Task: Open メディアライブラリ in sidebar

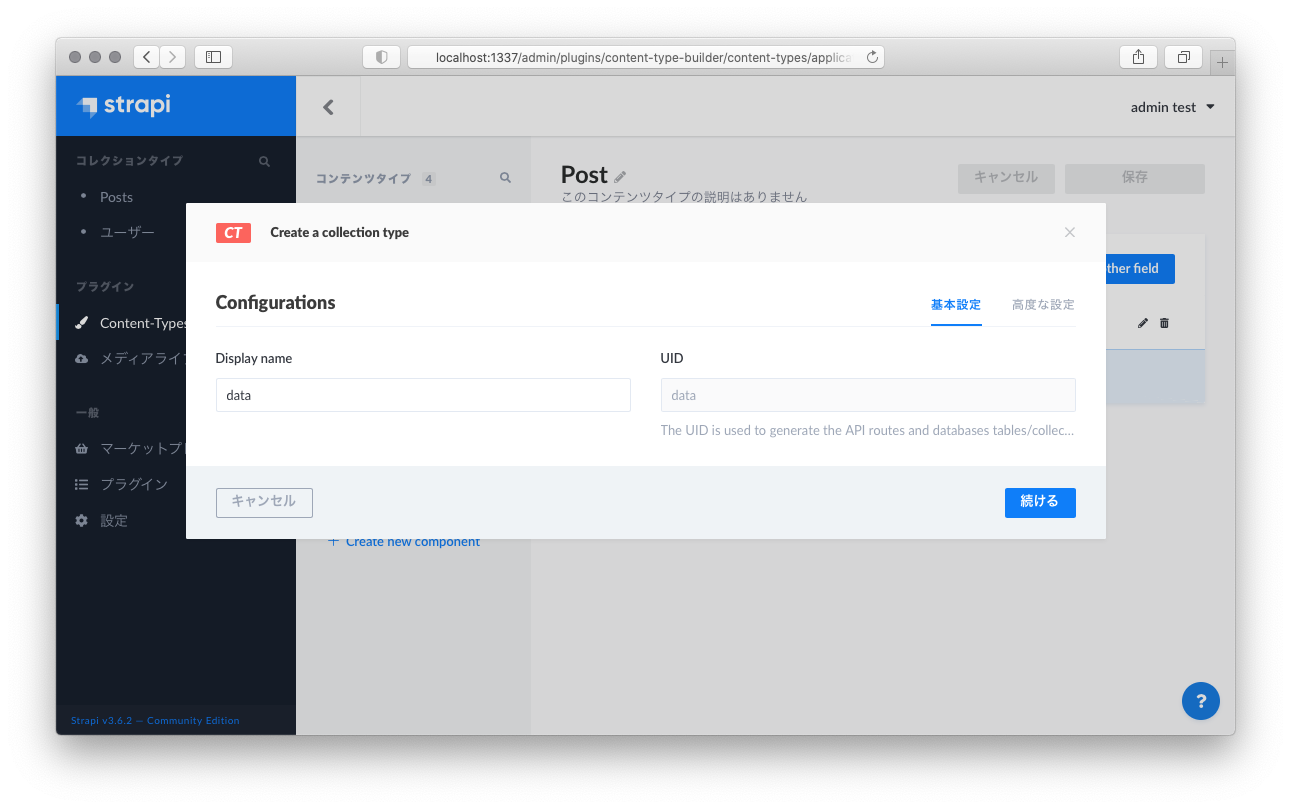Action: [142, 358]
